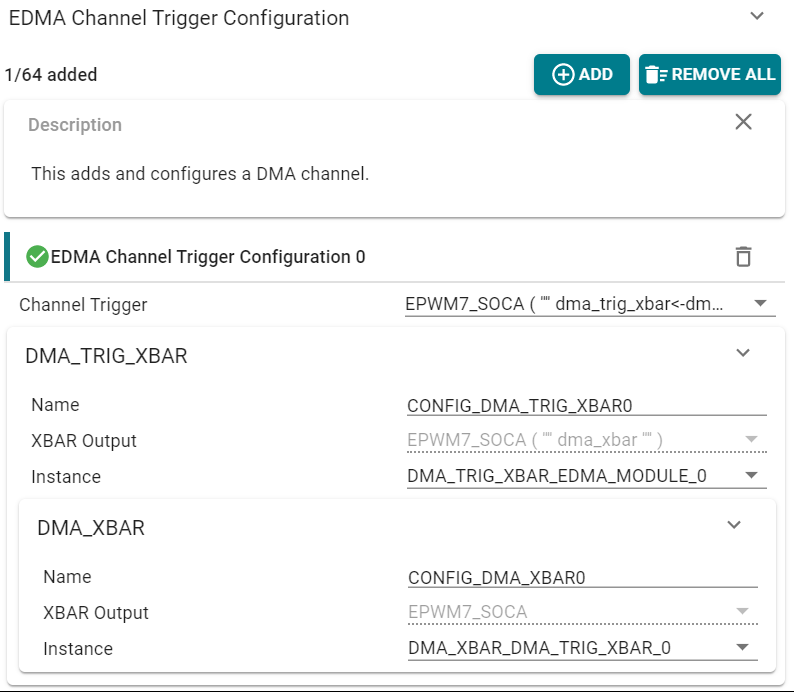
Task: Open the Channel Trigger dropdown
Action: point(590,304)
